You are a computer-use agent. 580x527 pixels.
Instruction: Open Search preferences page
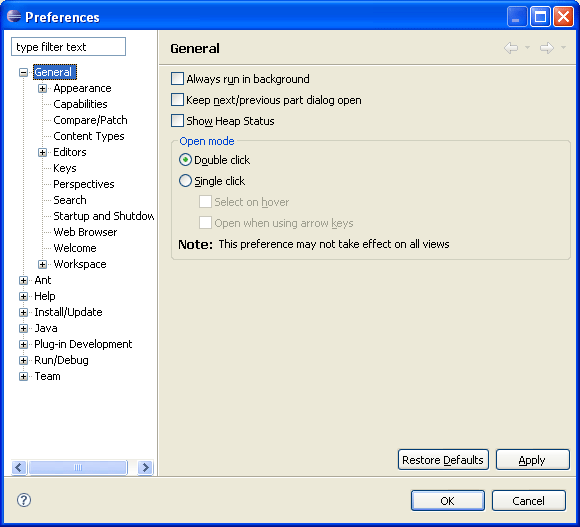[70, 200]
